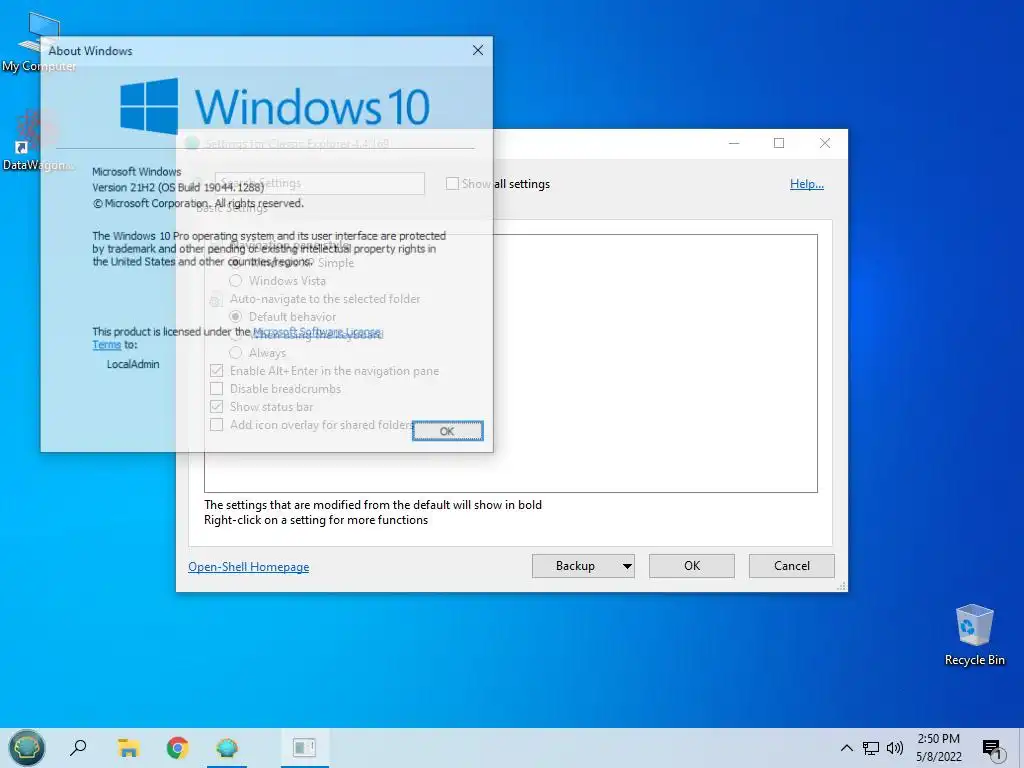1024x768 pixels.
Task: Toggle the Disable breadcrumbs checkbox
Action: coord(216,389)
